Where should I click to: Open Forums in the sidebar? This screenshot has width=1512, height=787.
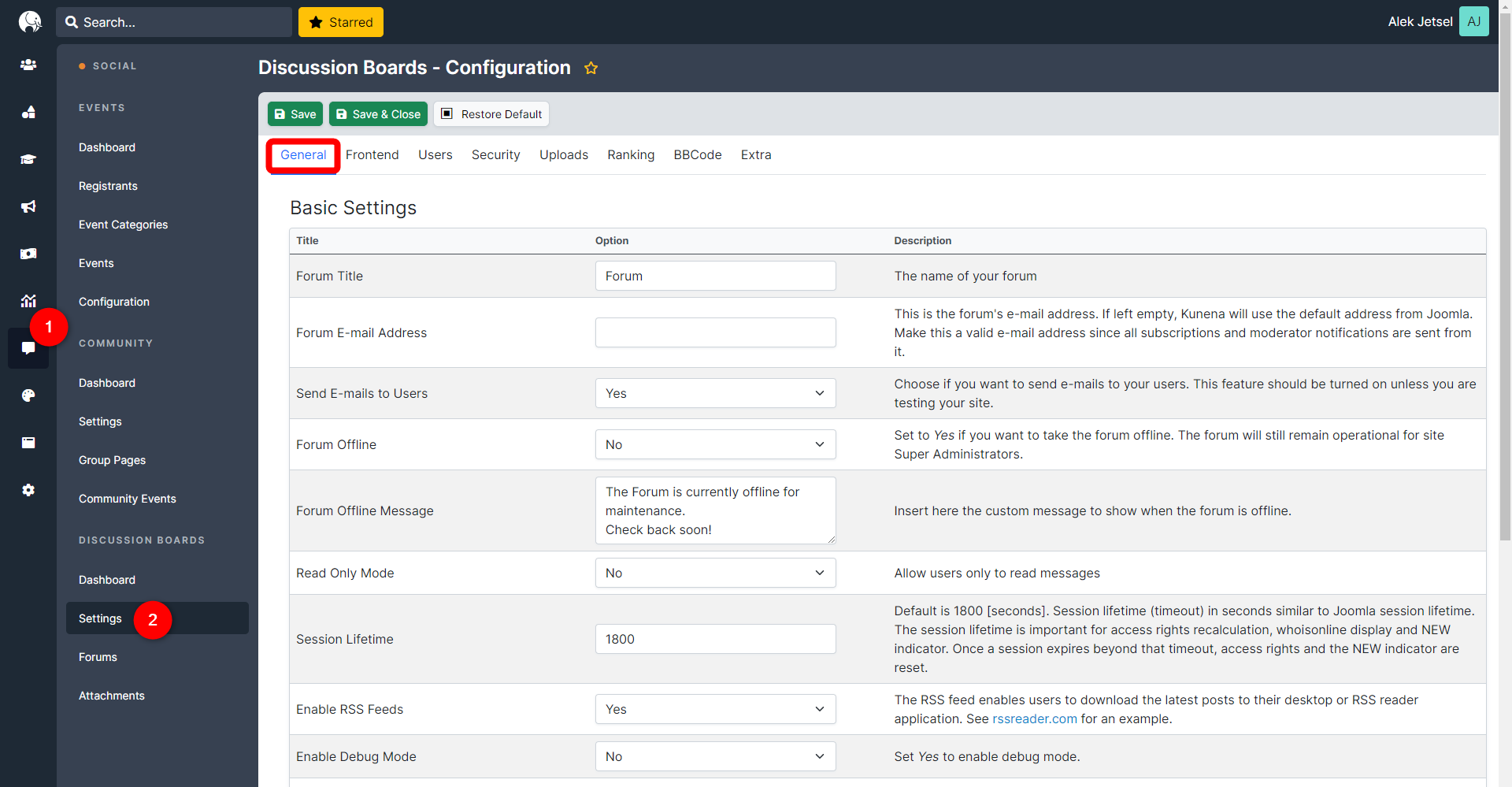click(98, 657)
